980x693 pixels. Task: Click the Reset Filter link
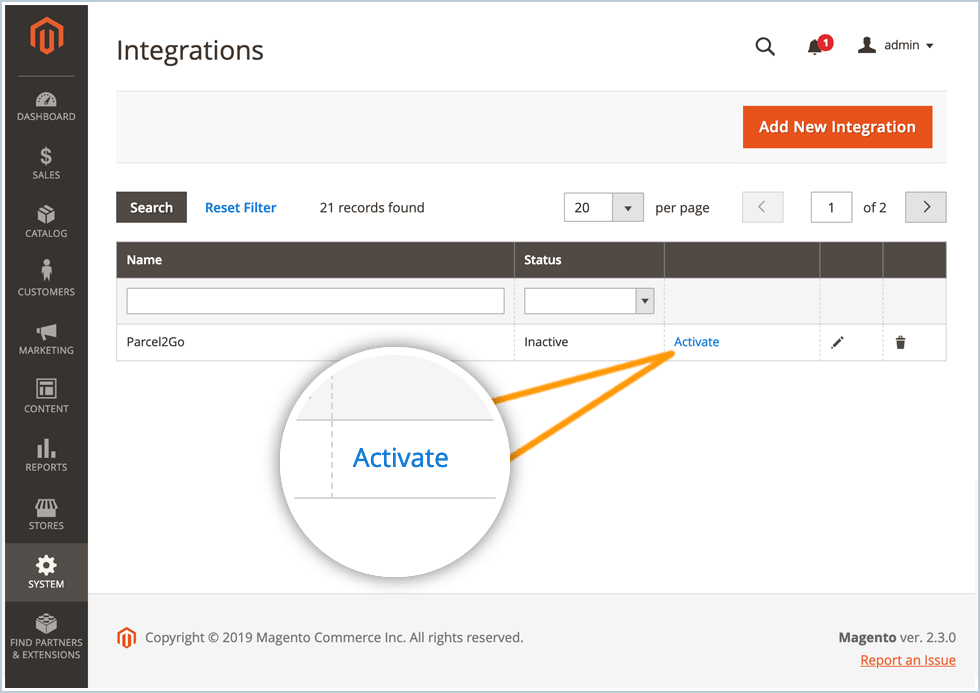point(240,208)
